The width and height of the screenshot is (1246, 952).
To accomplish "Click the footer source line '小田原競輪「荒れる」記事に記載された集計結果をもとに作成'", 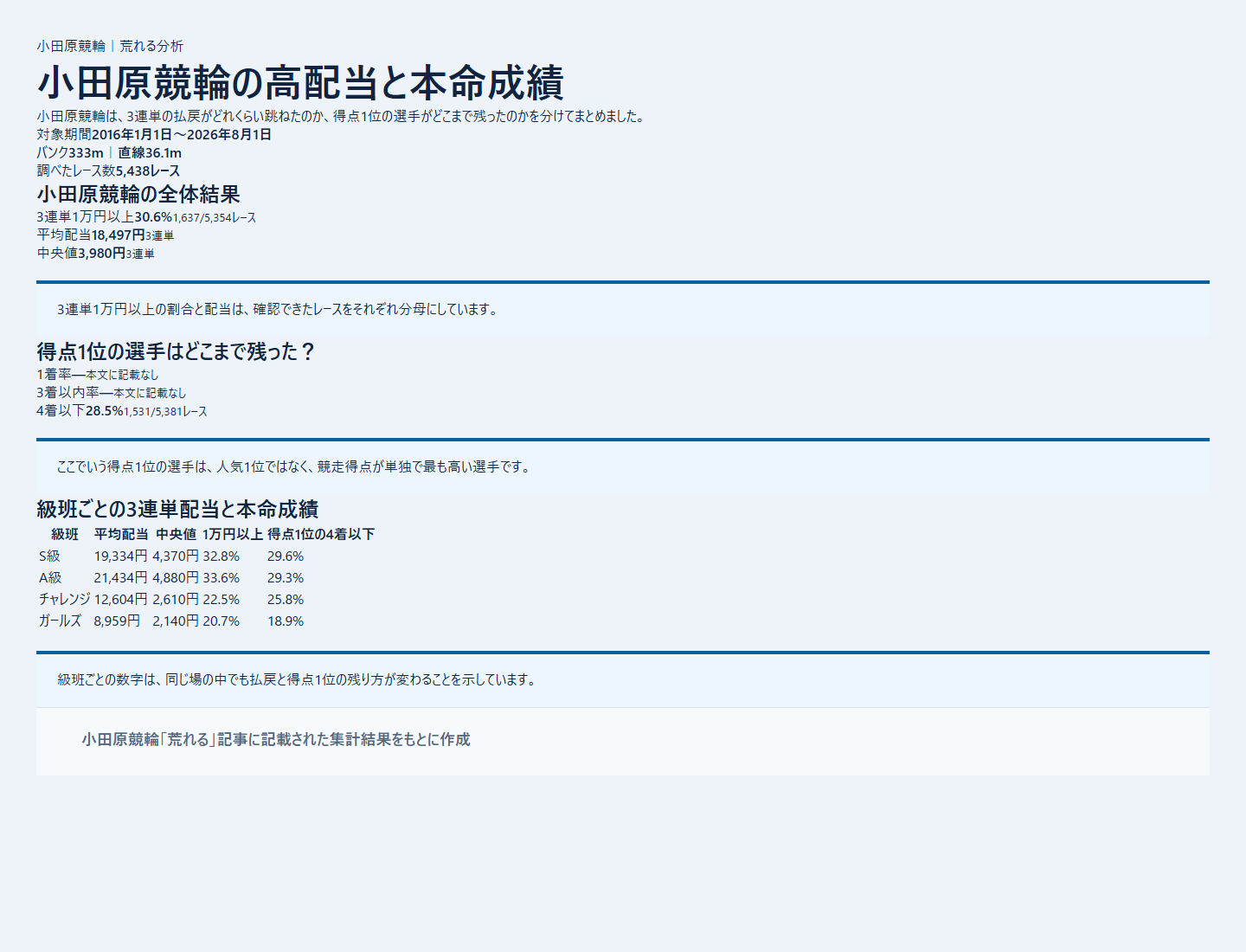I will (x=276, y=739).
